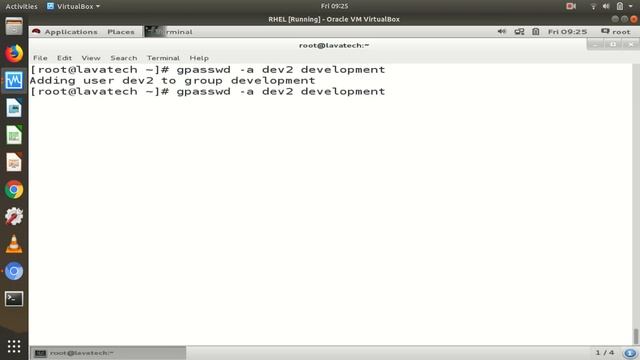Click the Terminal app button in the RHEL panel
Image resolution: width=640 pixels, height=360 pixels.
169,31
